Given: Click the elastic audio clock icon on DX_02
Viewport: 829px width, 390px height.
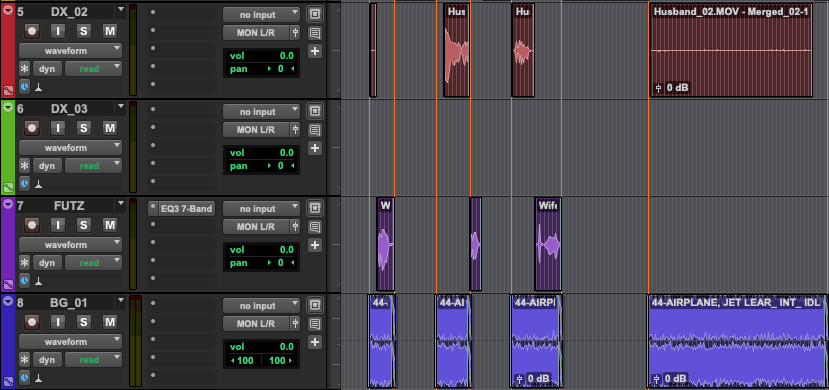Looking at the screenshot, I should 25,86.
